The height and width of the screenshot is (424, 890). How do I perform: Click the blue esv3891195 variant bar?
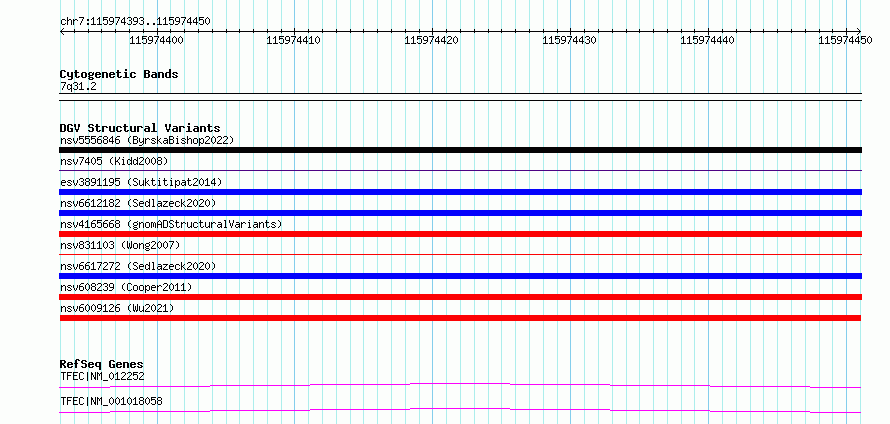(x=460, y=192)
